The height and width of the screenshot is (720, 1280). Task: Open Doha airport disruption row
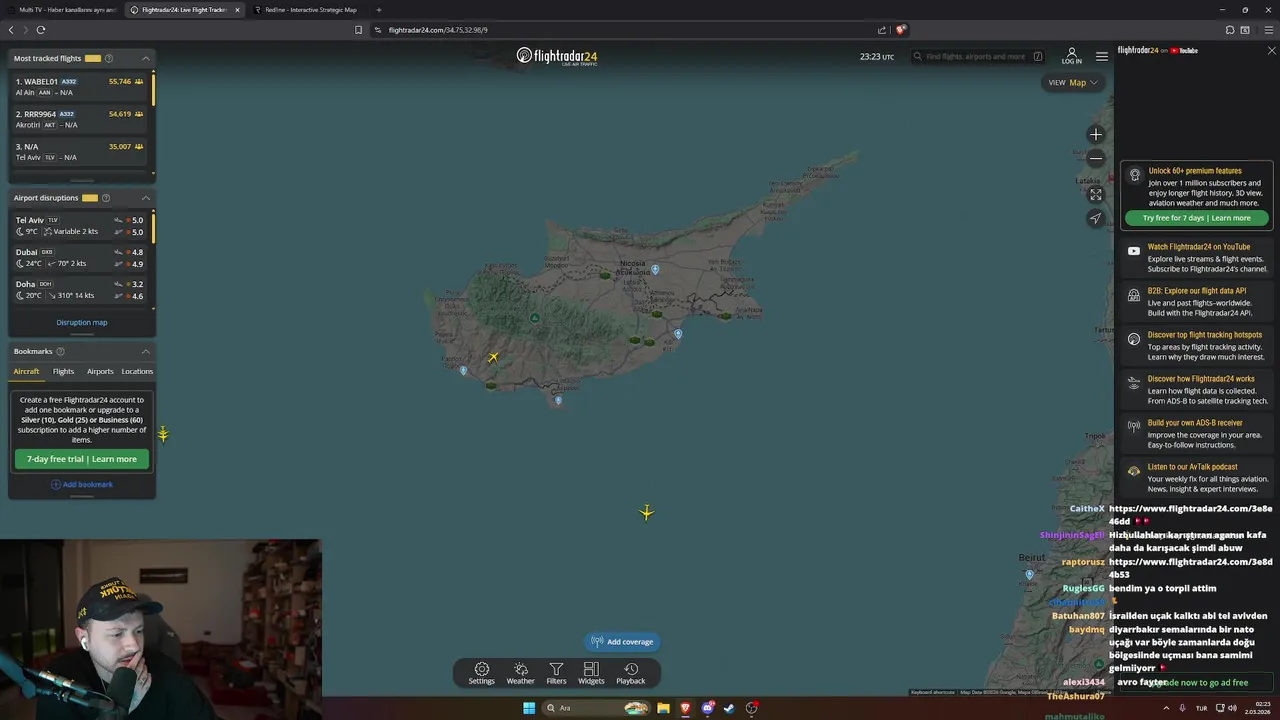click(x=79, y=290)
